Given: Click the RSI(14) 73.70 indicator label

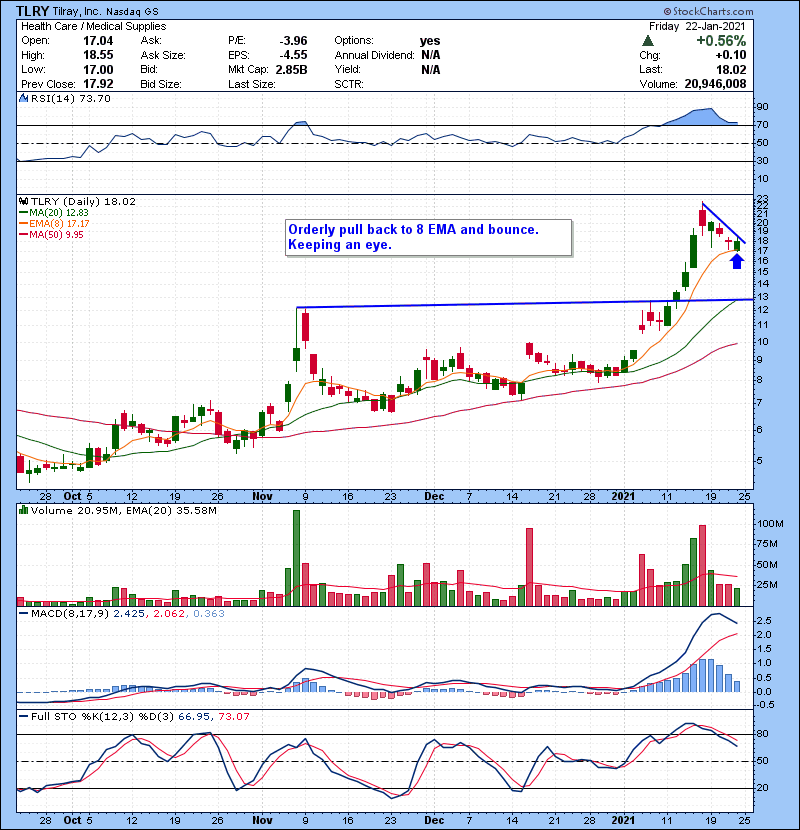Looking at the screenshot, I should click(x=70, y=98).
